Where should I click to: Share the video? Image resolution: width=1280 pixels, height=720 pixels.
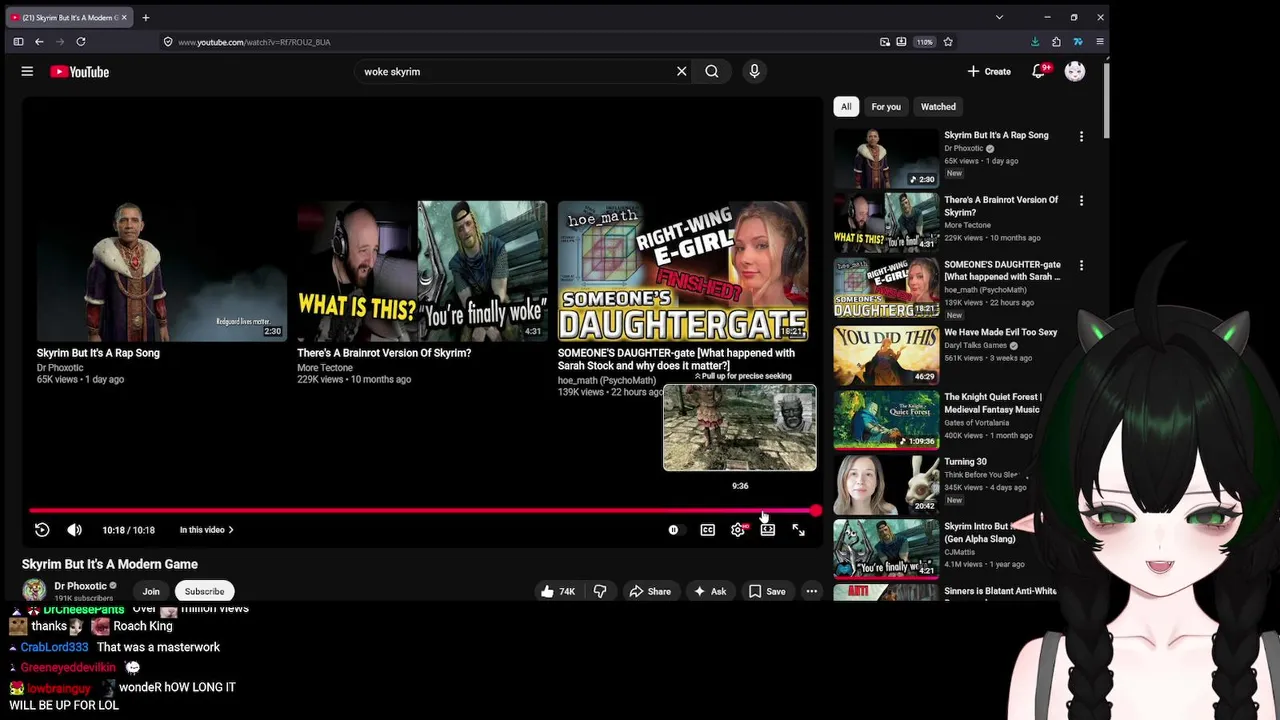[649, 591]
